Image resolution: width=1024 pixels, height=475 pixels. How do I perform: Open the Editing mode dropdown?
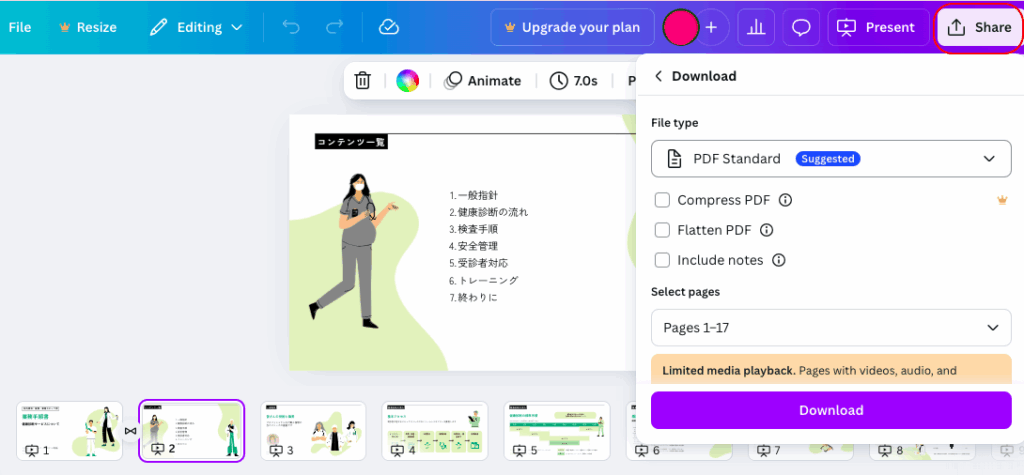(196, 27)
